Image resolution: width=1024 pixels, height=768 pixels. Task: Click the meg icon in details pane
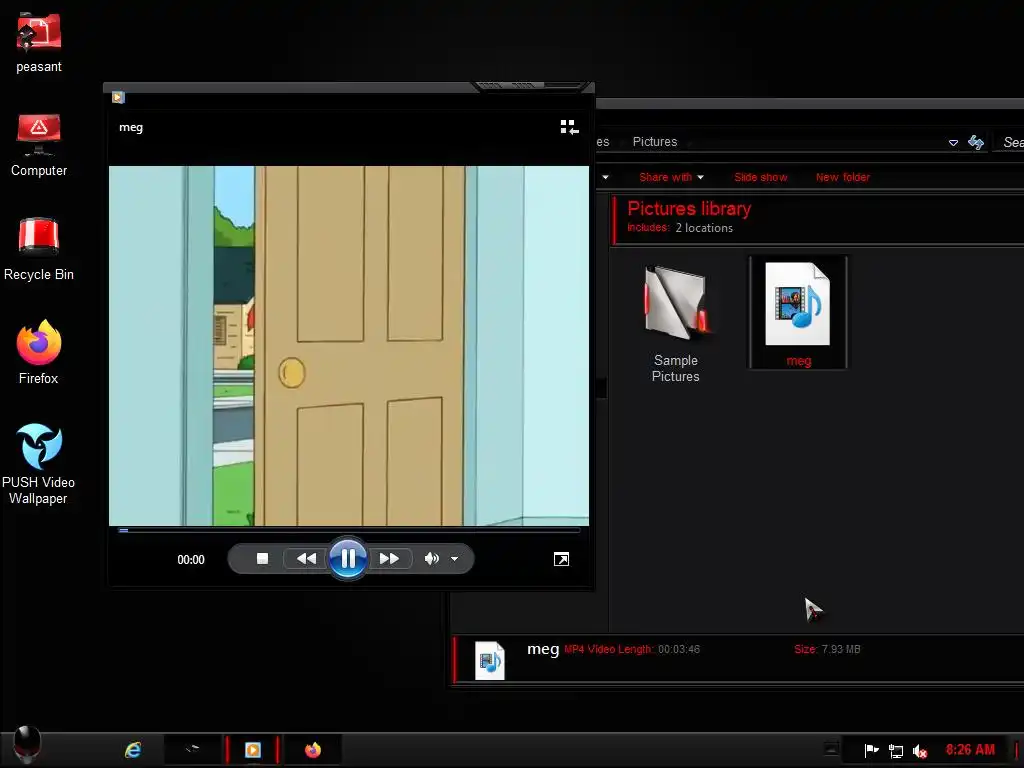[x=490, y=660]
